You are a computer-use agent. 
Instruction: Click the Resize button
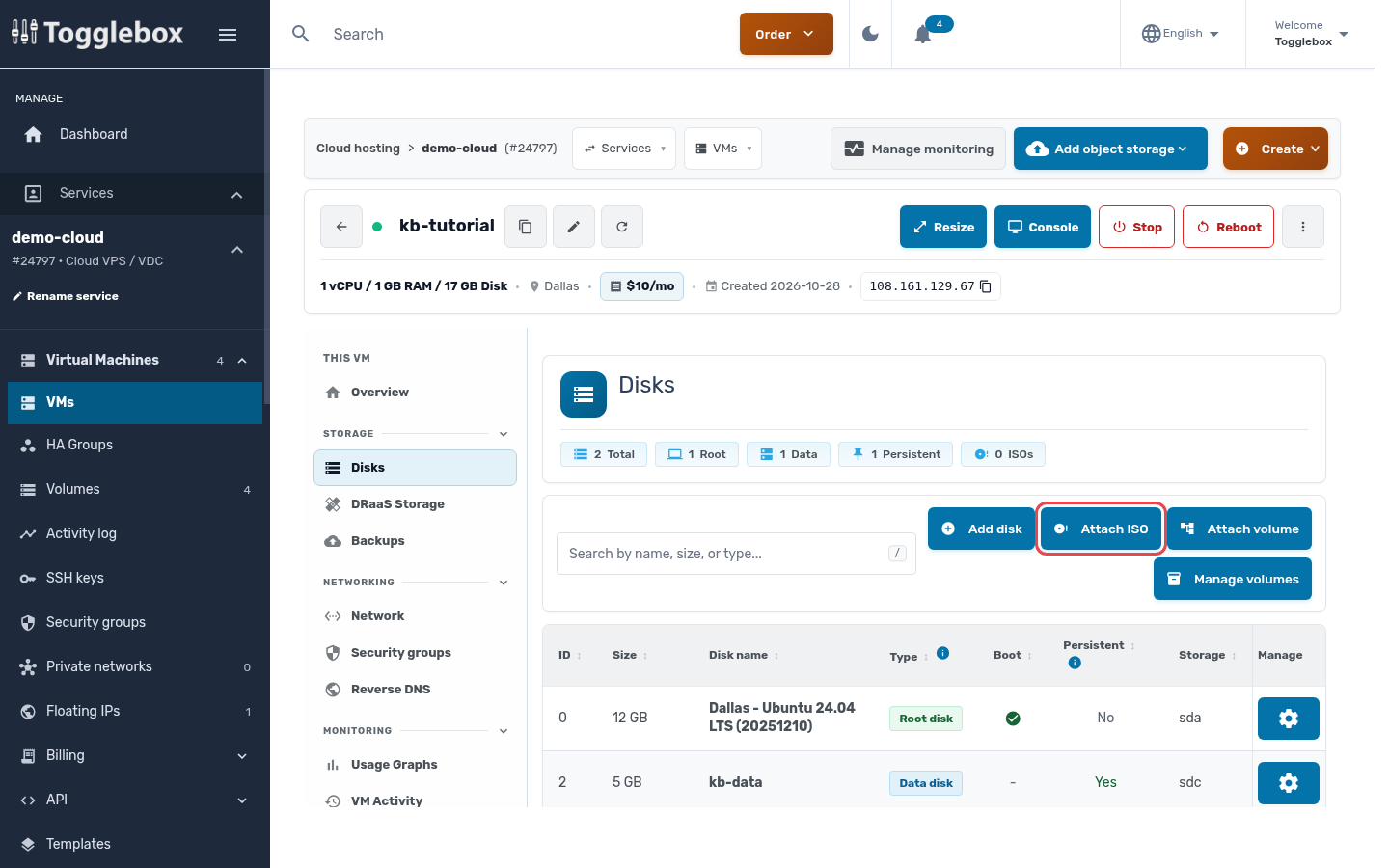coord(943,227)
